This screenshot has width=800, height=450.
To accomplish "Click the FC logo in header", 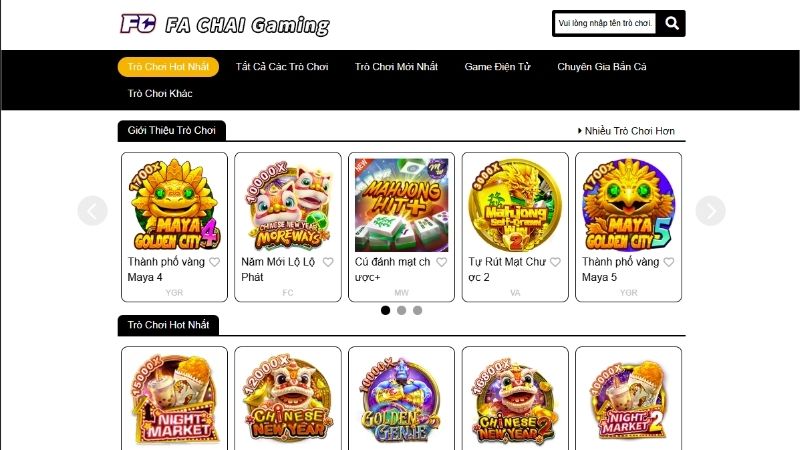I will (138, 23).
